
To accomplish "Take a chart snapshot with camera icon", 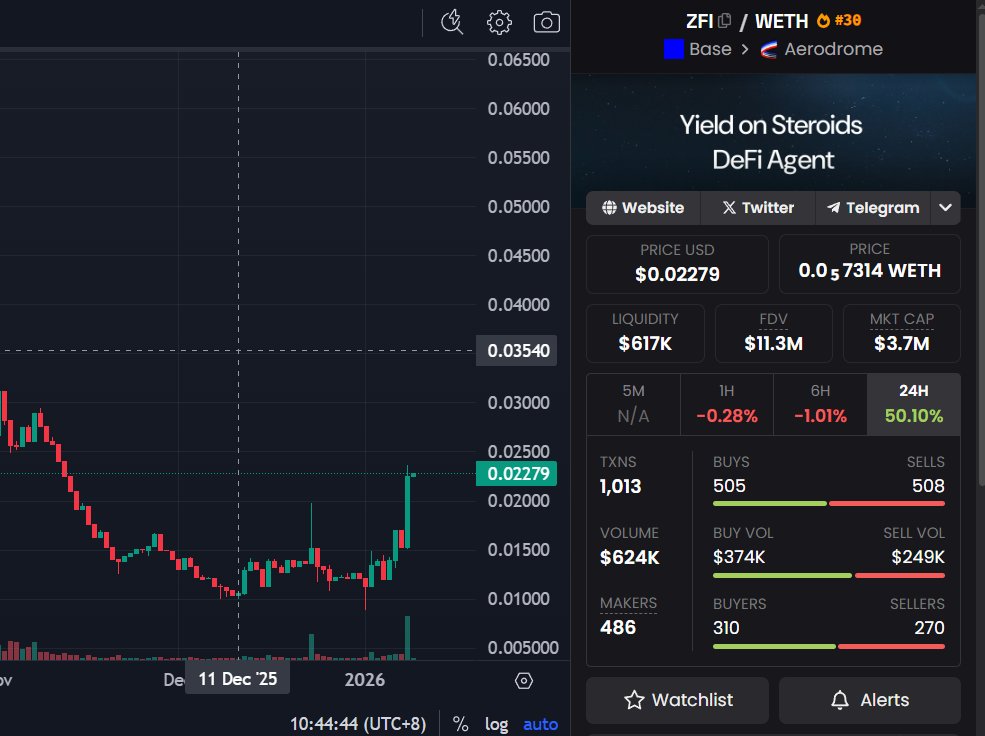I will (x=547, y=23).
